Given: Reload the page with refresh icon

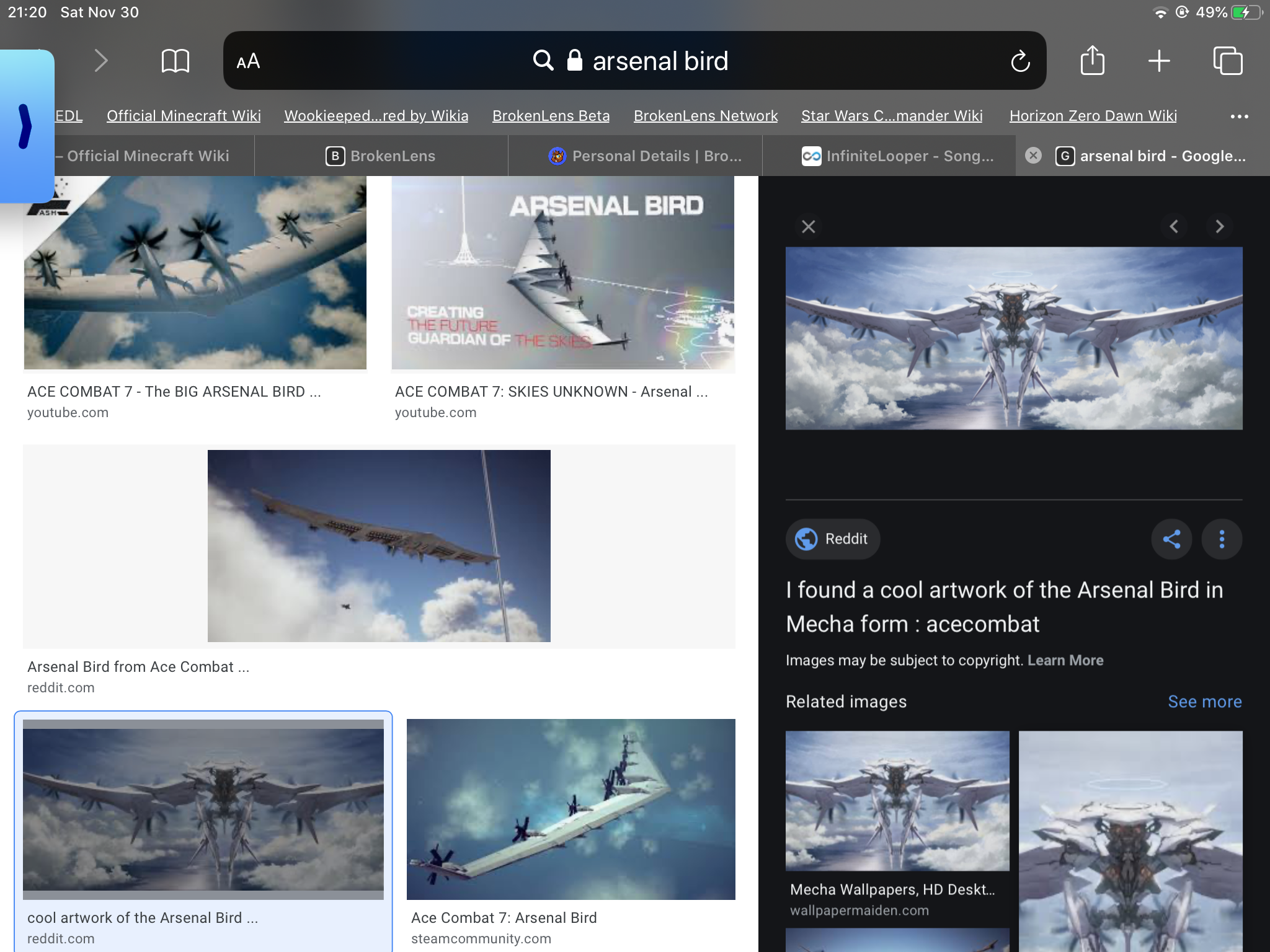Looking at the screenshot, I should click(1020, 61).
